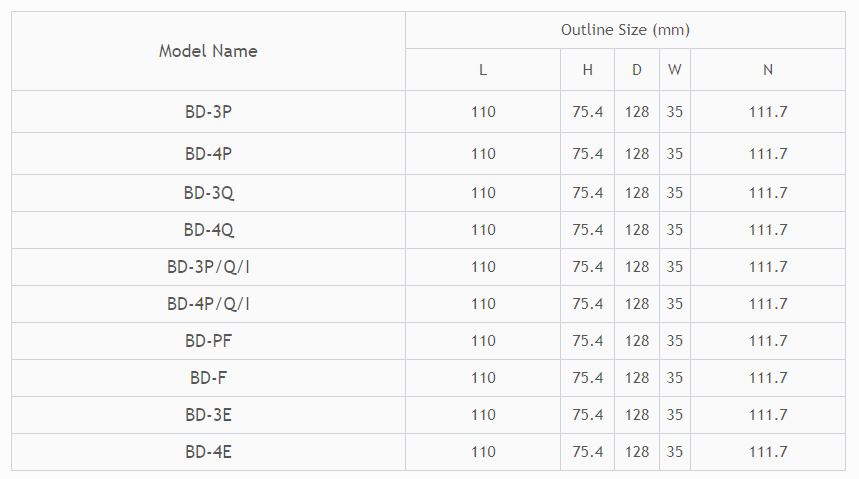
Task: Click the BD-3Q model name cell
Action: 208,193
